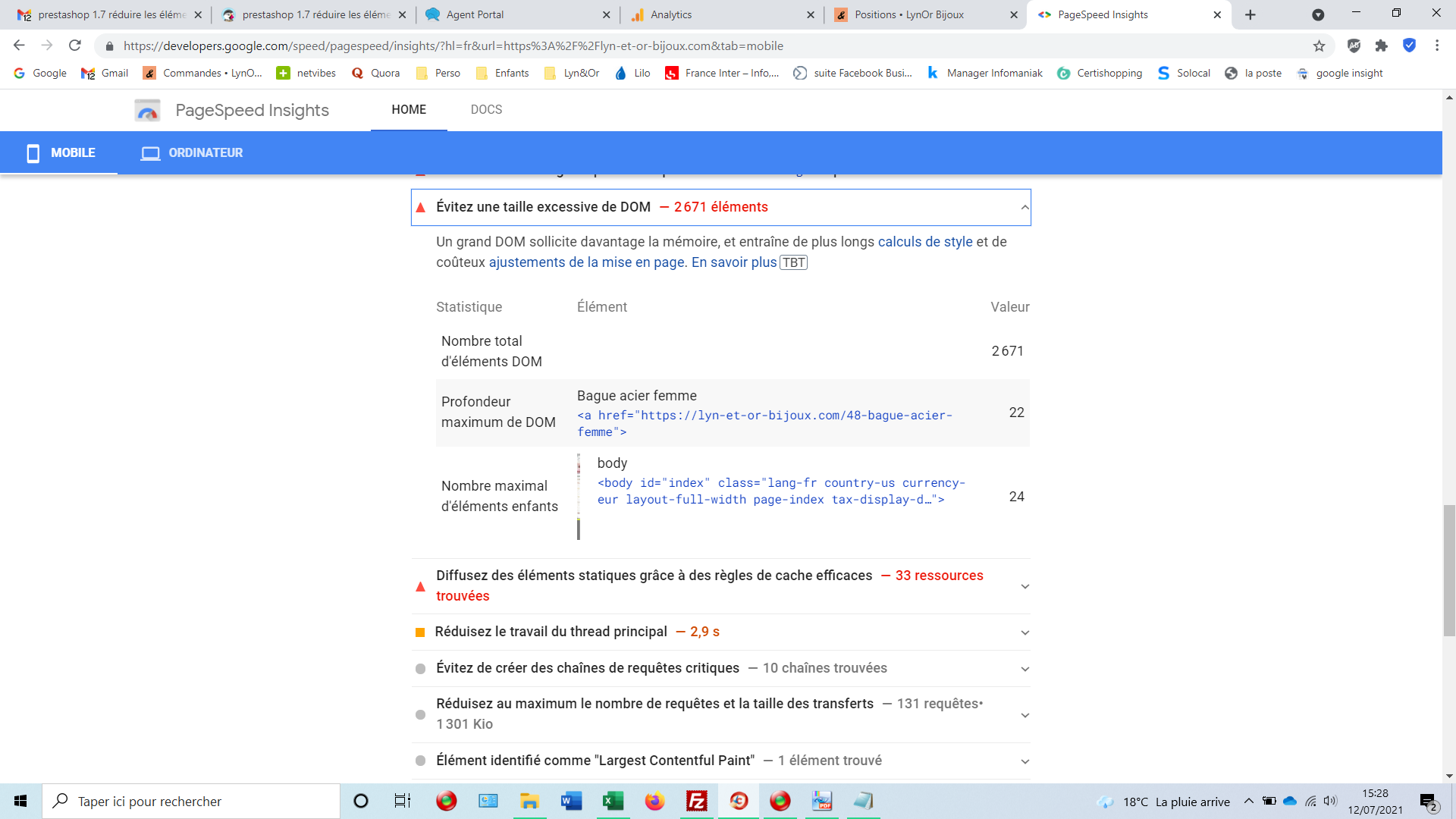This screenshot has height=819, width=1456.
Task: Expand the Largest Contentful Paint element audit
Action: pos(720,761)
